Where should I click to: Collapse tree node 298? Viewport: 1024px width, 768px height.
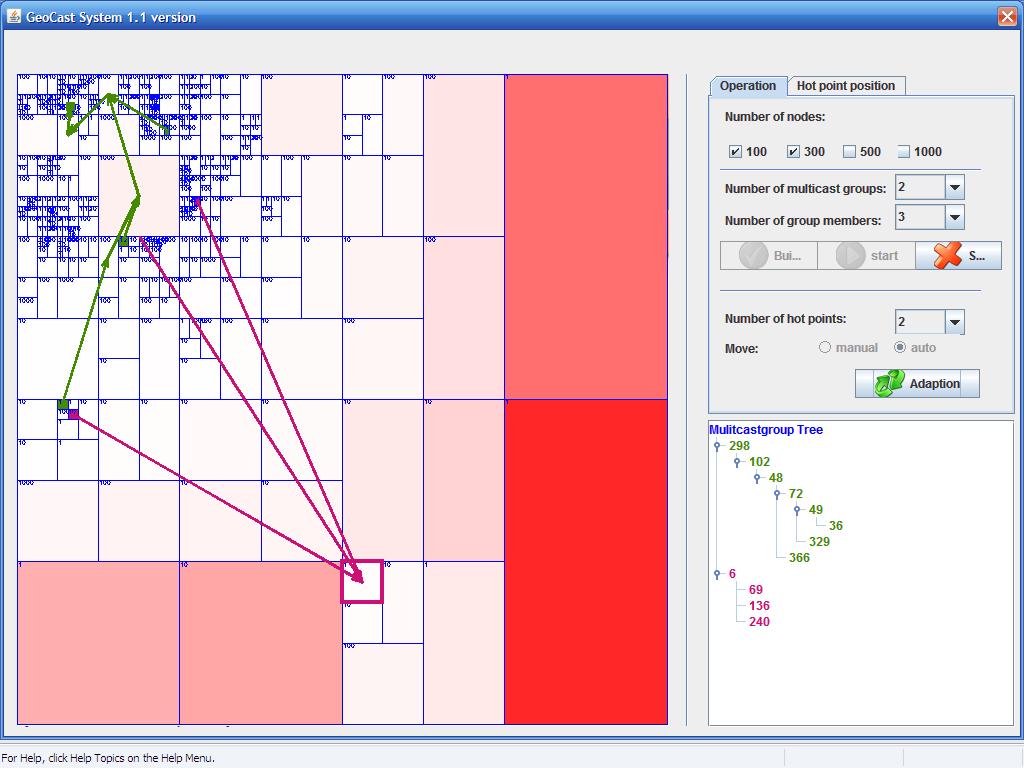pyautogui.click(x=717, y=446)
